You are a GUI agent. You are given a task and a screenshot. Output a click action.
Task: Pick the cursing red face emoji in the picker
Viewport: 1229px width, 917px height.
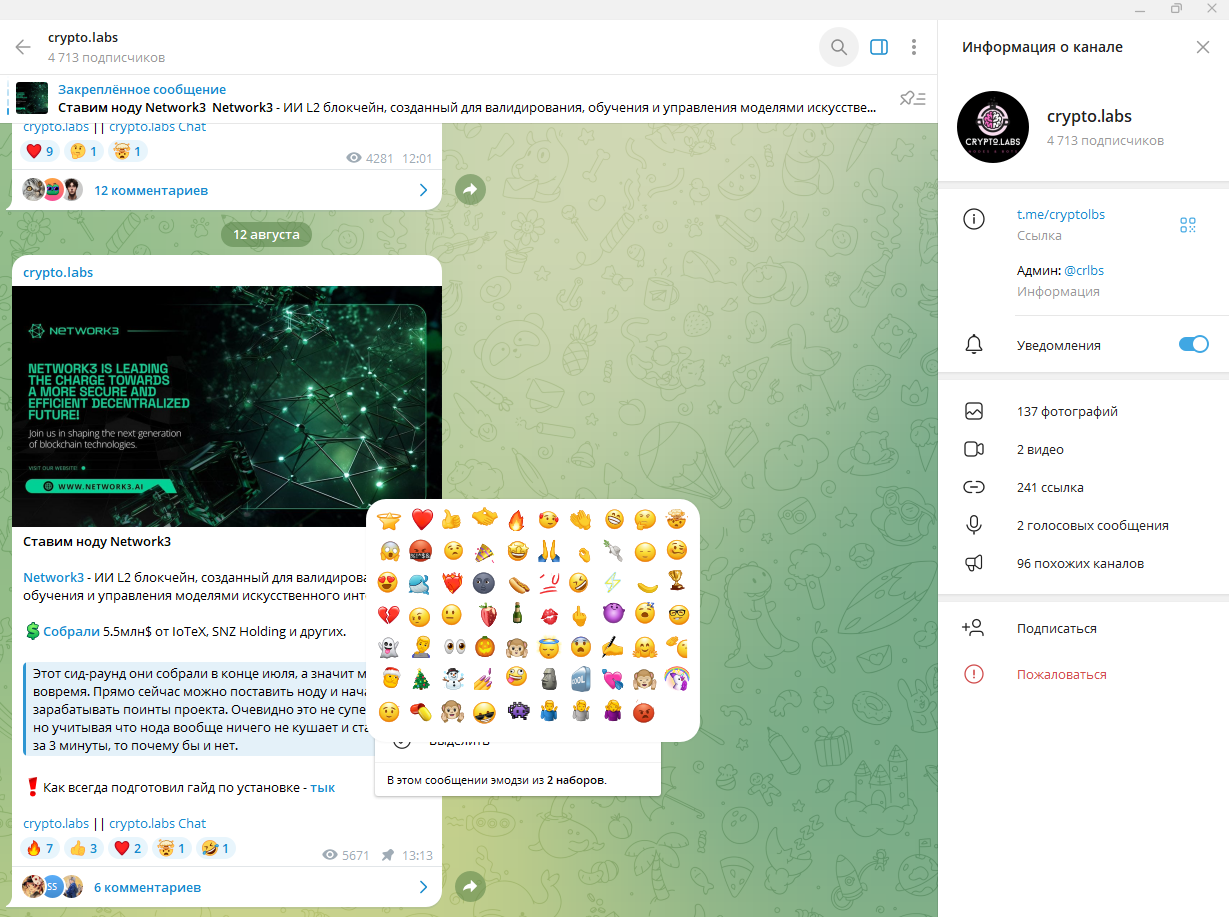coord(421,551)
